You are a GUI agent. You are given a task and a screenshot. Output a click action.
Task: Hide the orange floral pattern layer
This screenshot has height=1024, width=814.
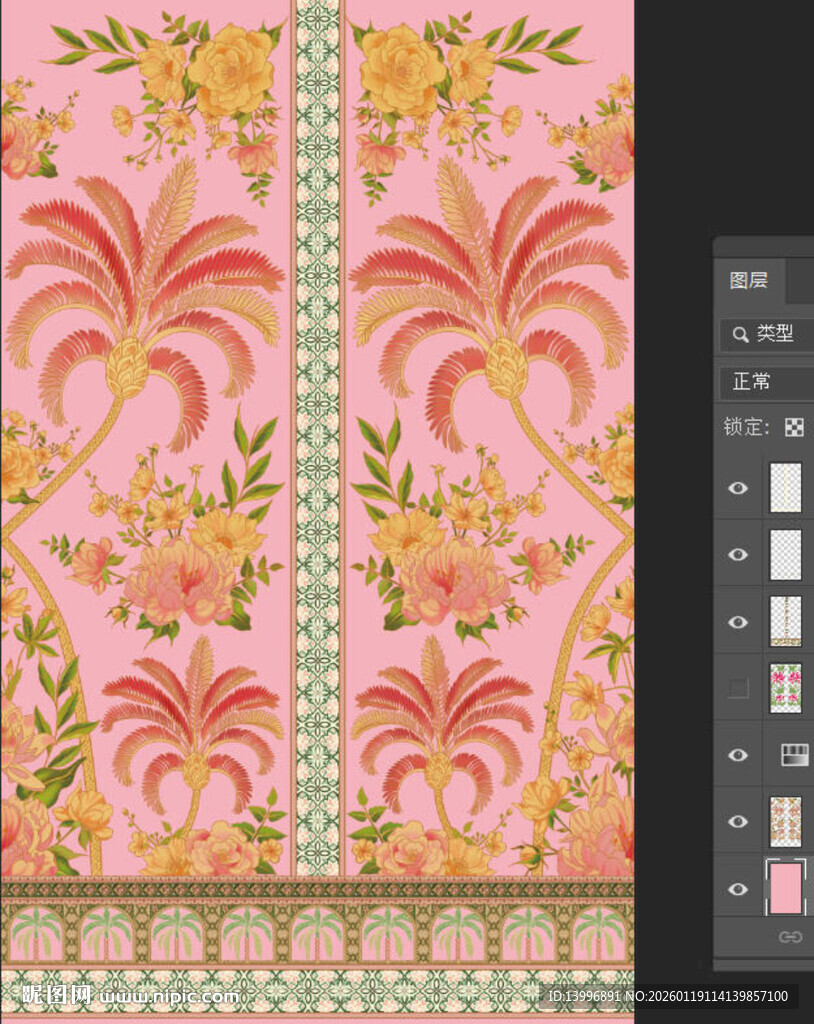coord(738,822)
